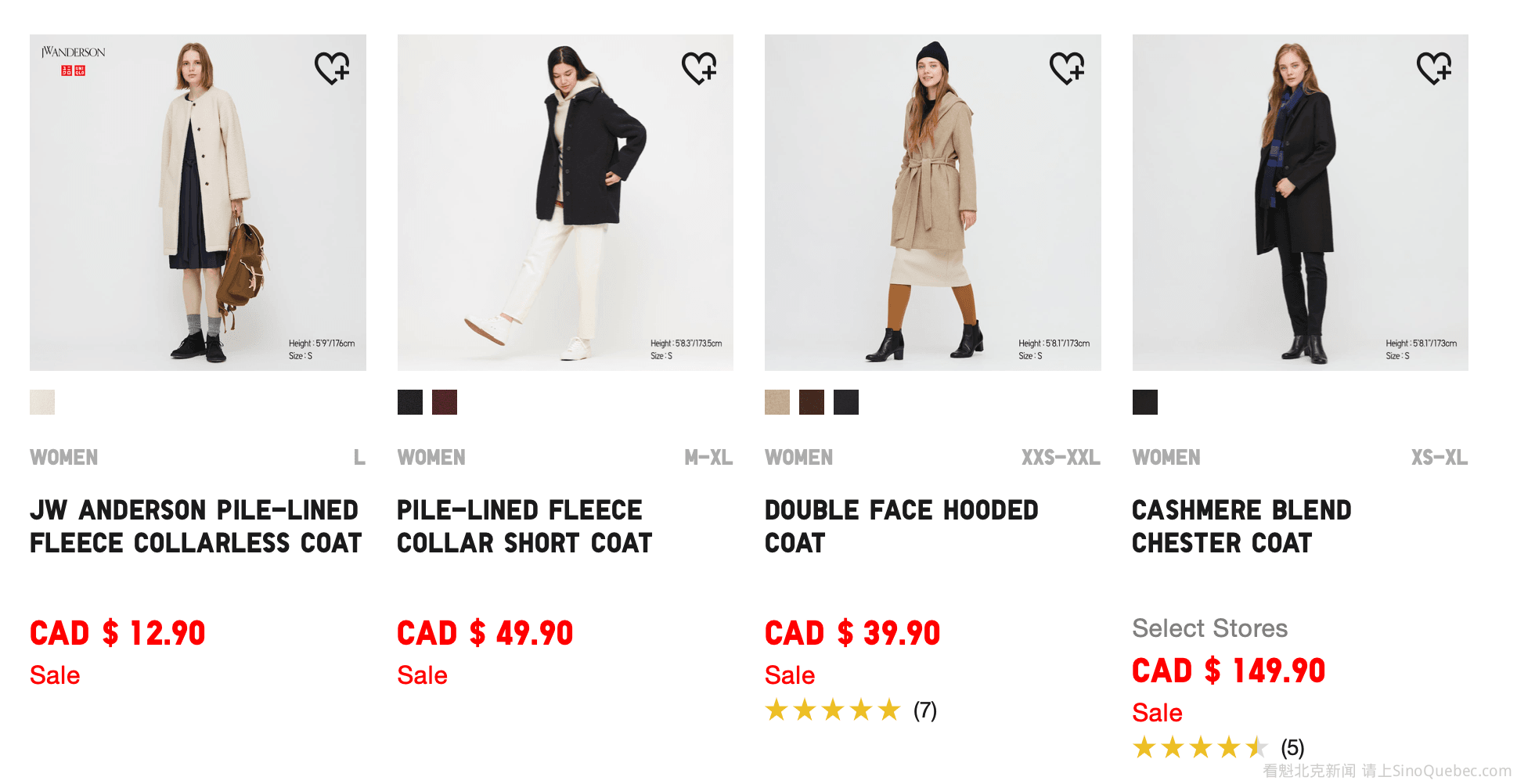Viewport: 1517px width, 784px height.
Task: Click the CAD $ 149.90 price
Action: click(1228, 671)
